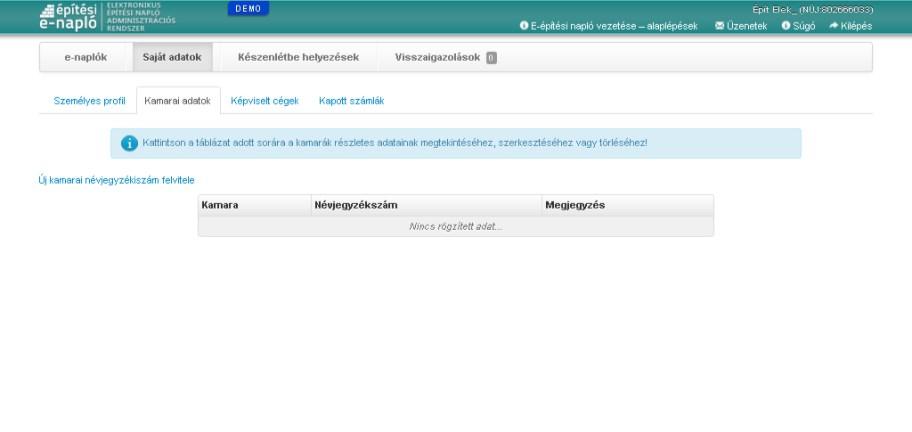Image resolution: width=912 pixels, height=432 pixels.
Task: Click the DEMO badge
Action: pyautogui.click(x=248, y=9)
